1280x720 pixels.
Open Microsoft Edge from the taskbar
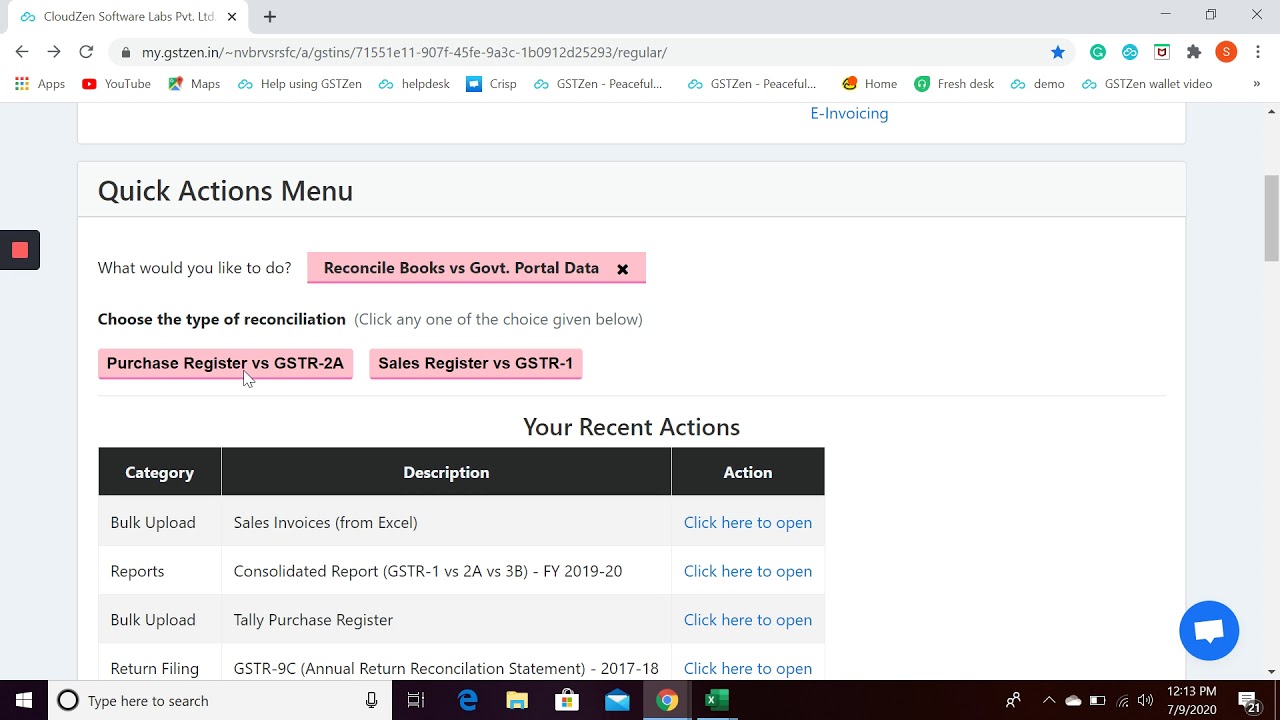(467, 700)
